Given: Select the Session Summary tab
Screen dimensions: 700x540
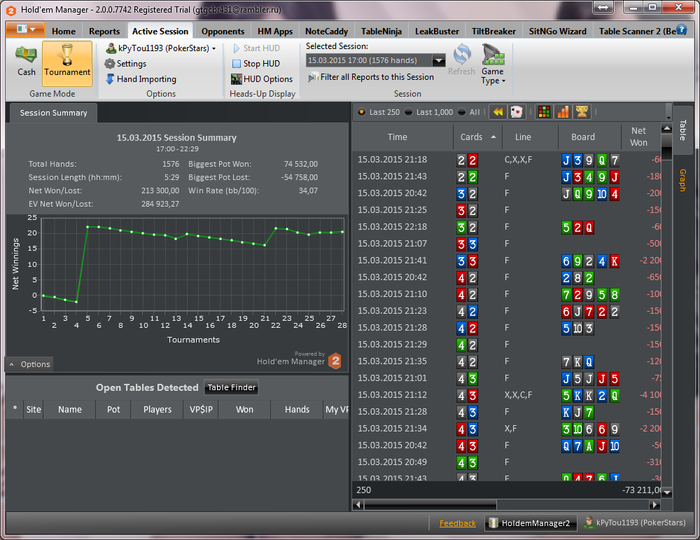Looking at the screenshot, I should click(53, 113).
